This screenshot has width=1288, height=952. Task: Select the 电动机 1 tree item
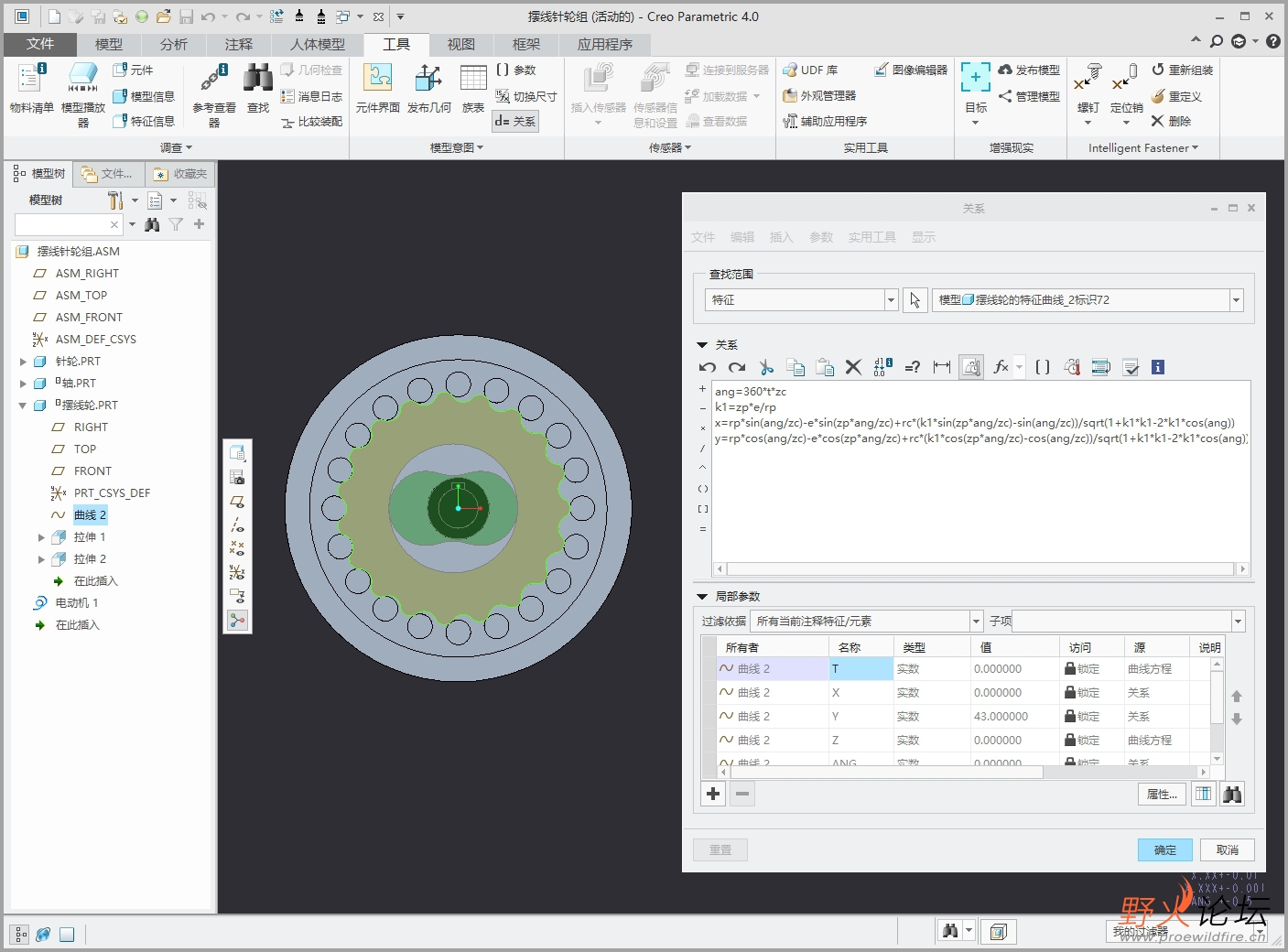(x=77, y=603)
